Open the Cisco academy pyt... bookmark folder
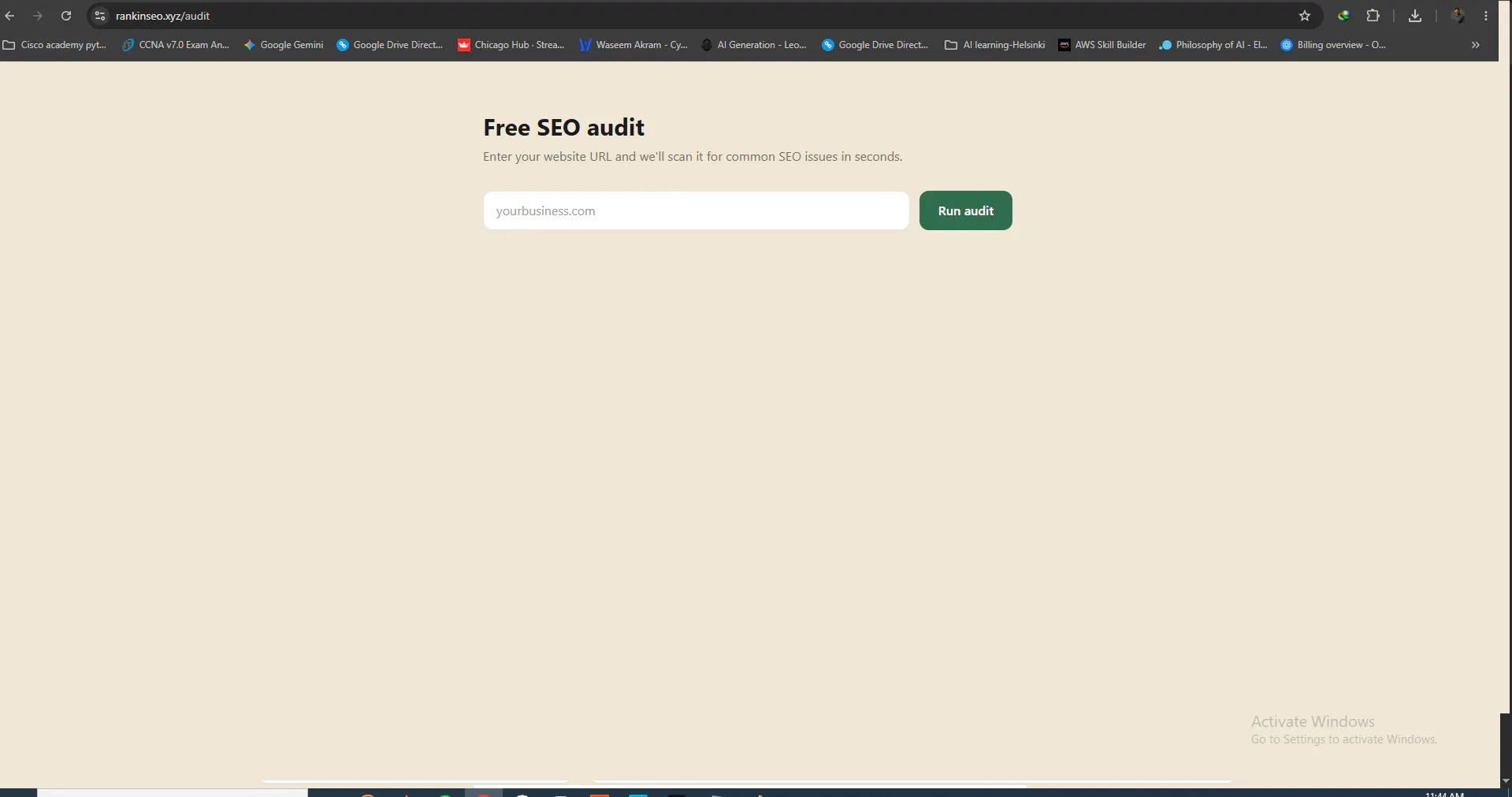1512x797 pixels. tap(54, 45)
